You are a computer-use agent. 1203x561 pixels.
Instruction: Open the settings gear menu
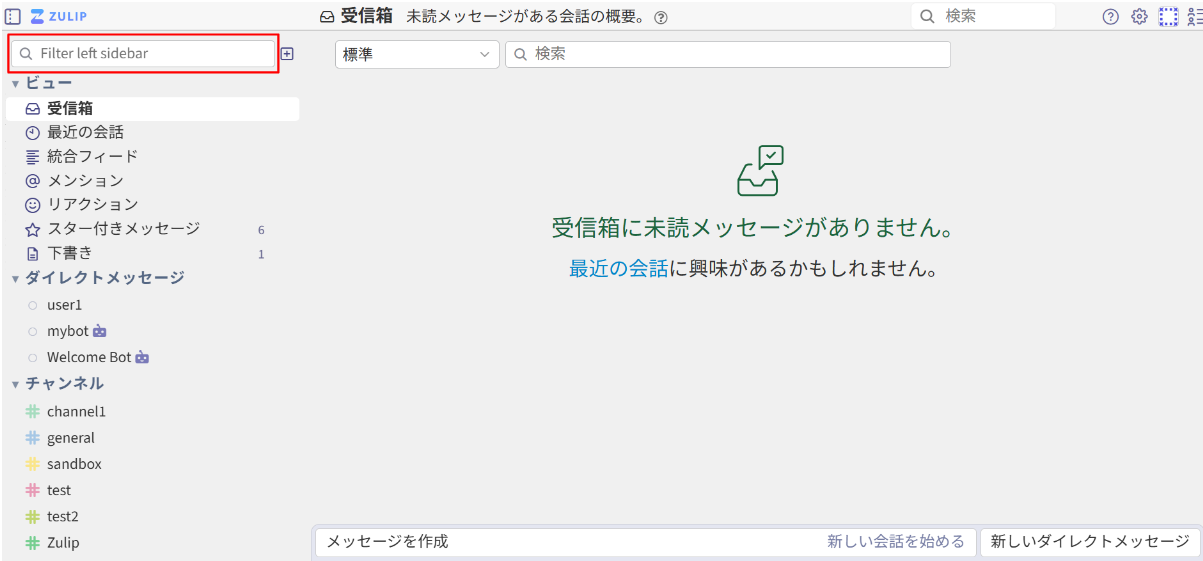[x=1139, y=17]
